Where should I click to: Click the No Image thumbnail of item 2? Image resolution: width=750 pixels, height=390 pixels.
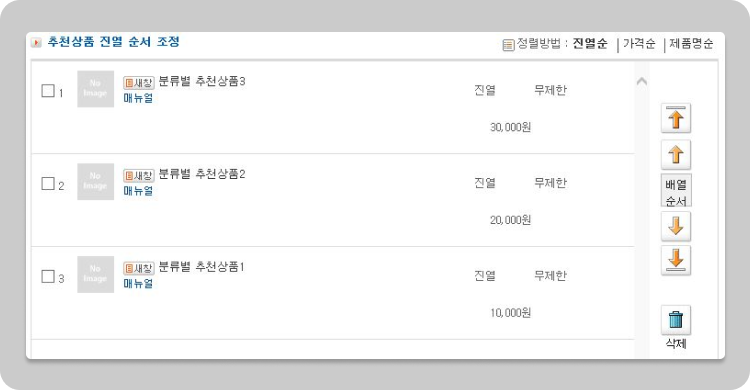pyautogui.click(x=96, y=182)
